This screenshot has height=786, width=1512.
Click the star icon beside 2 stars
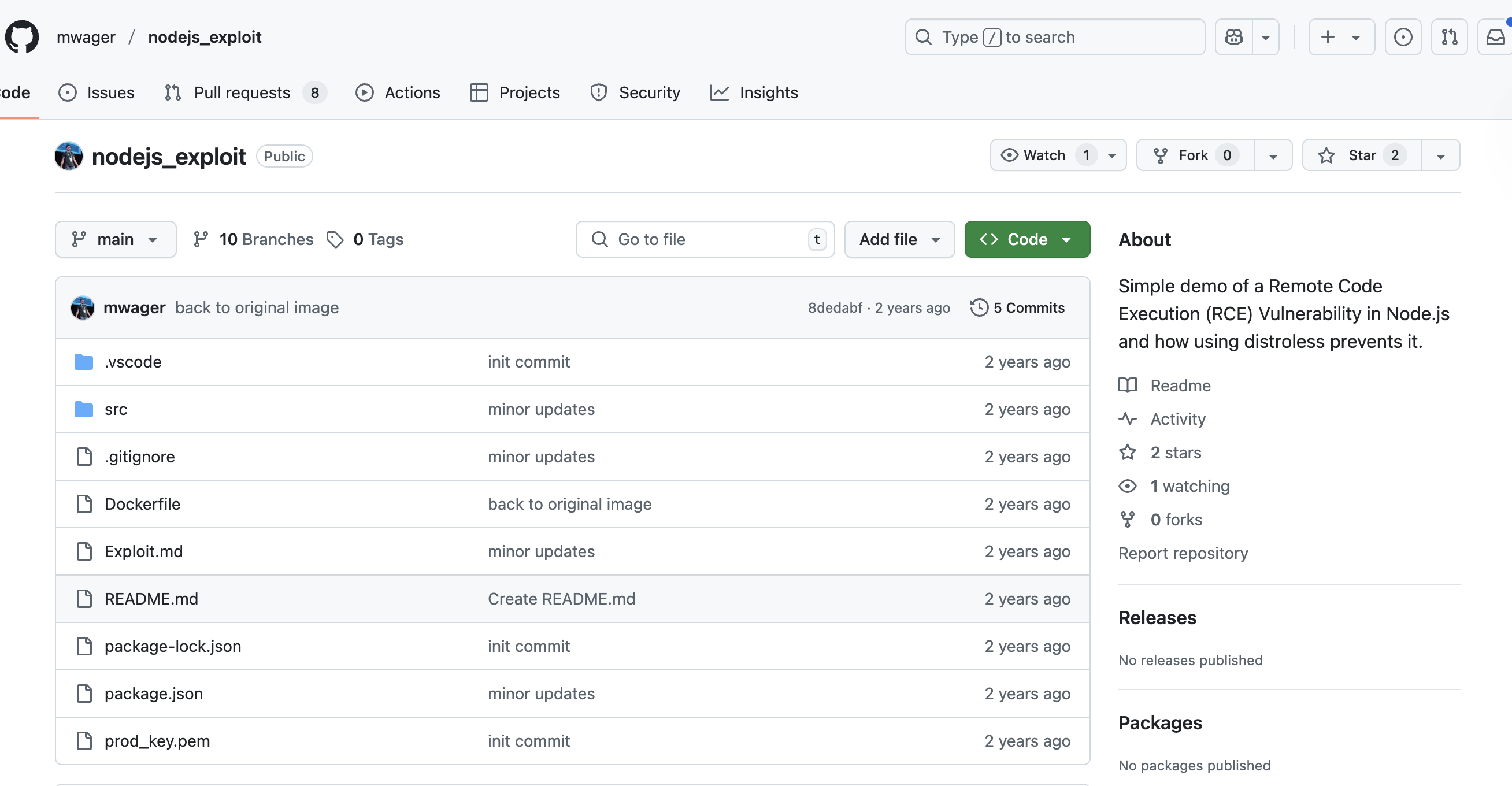click(x=1128, y=453)
